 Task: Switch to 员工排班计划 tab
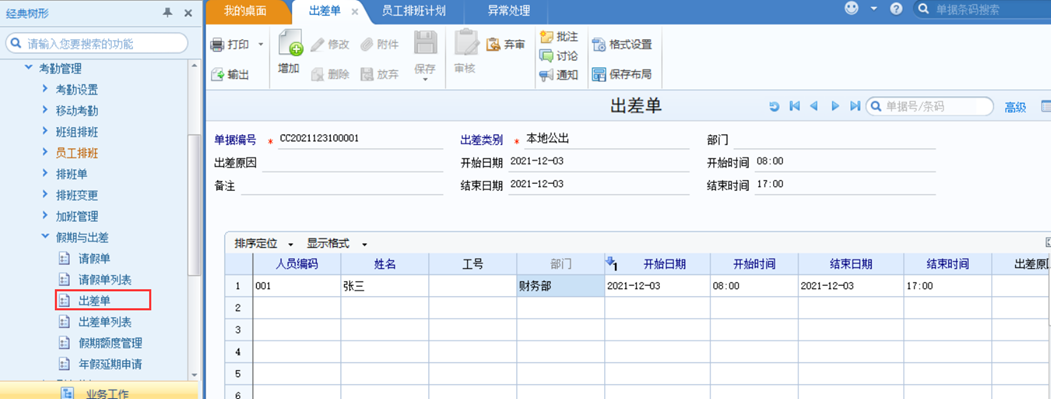coord(414,11)
